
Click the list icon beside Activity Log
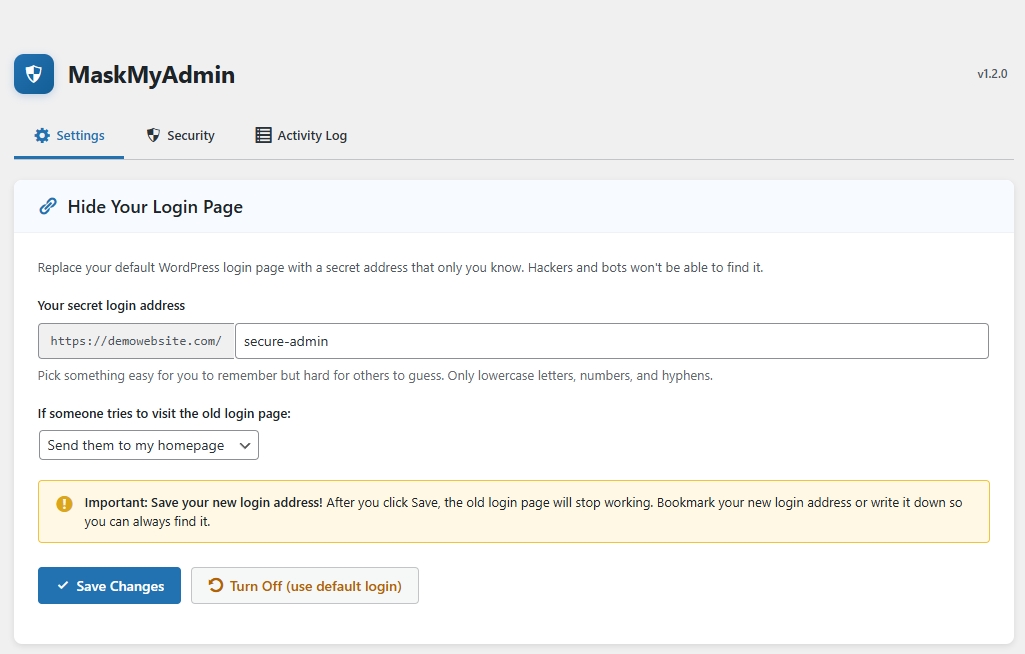(263, 135)
